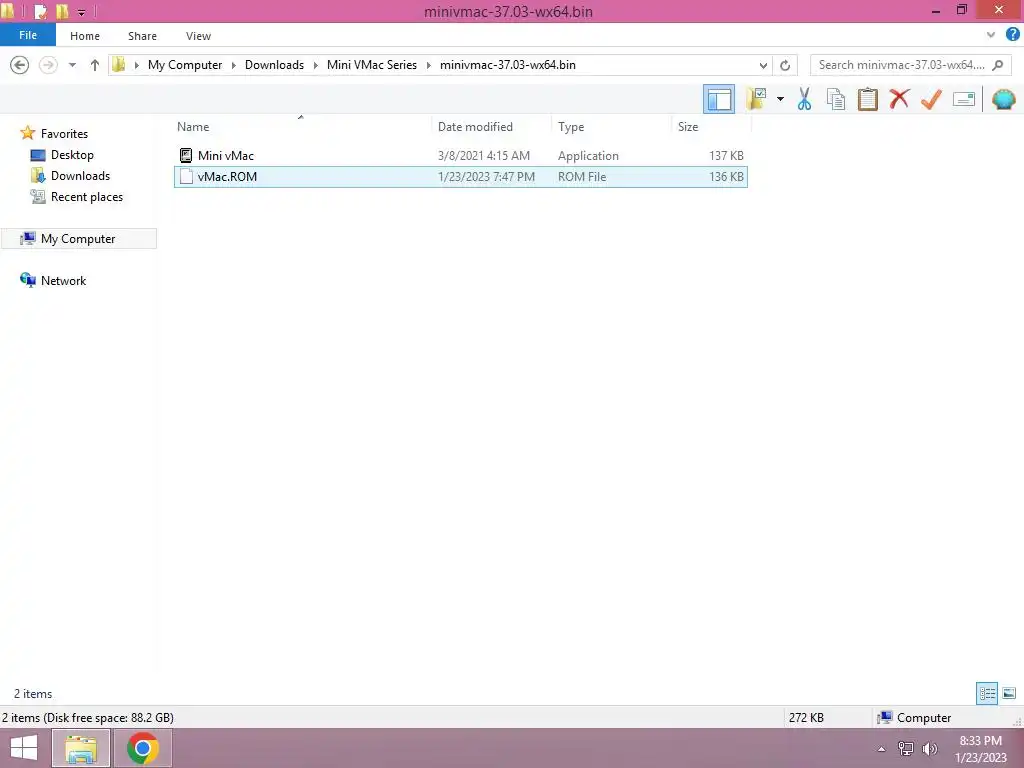The image size is (1024, 768).
Task: Click the new folder icon in title bar
Action: tap(62, 11)
